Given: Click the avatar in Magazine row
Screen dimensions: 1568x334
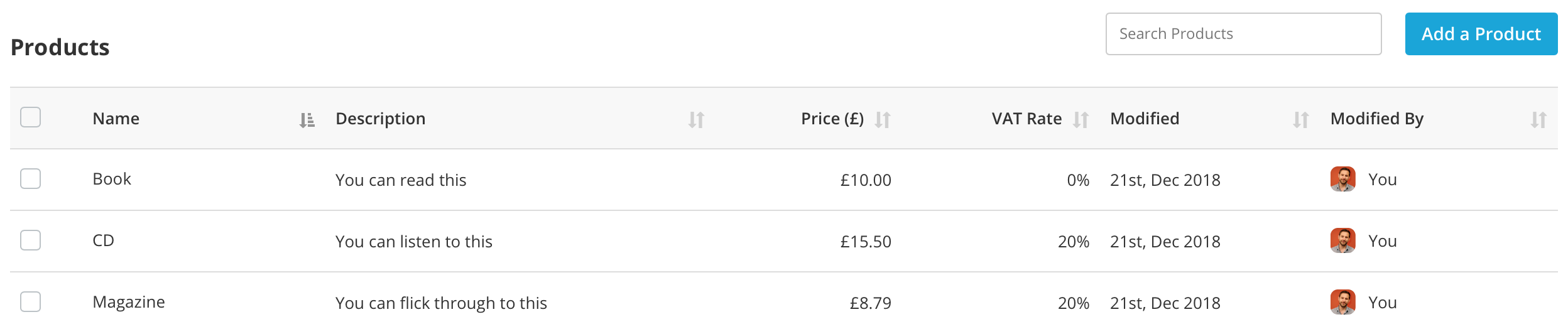Looking at the screenshot, I should click(x=1342, y=303).
